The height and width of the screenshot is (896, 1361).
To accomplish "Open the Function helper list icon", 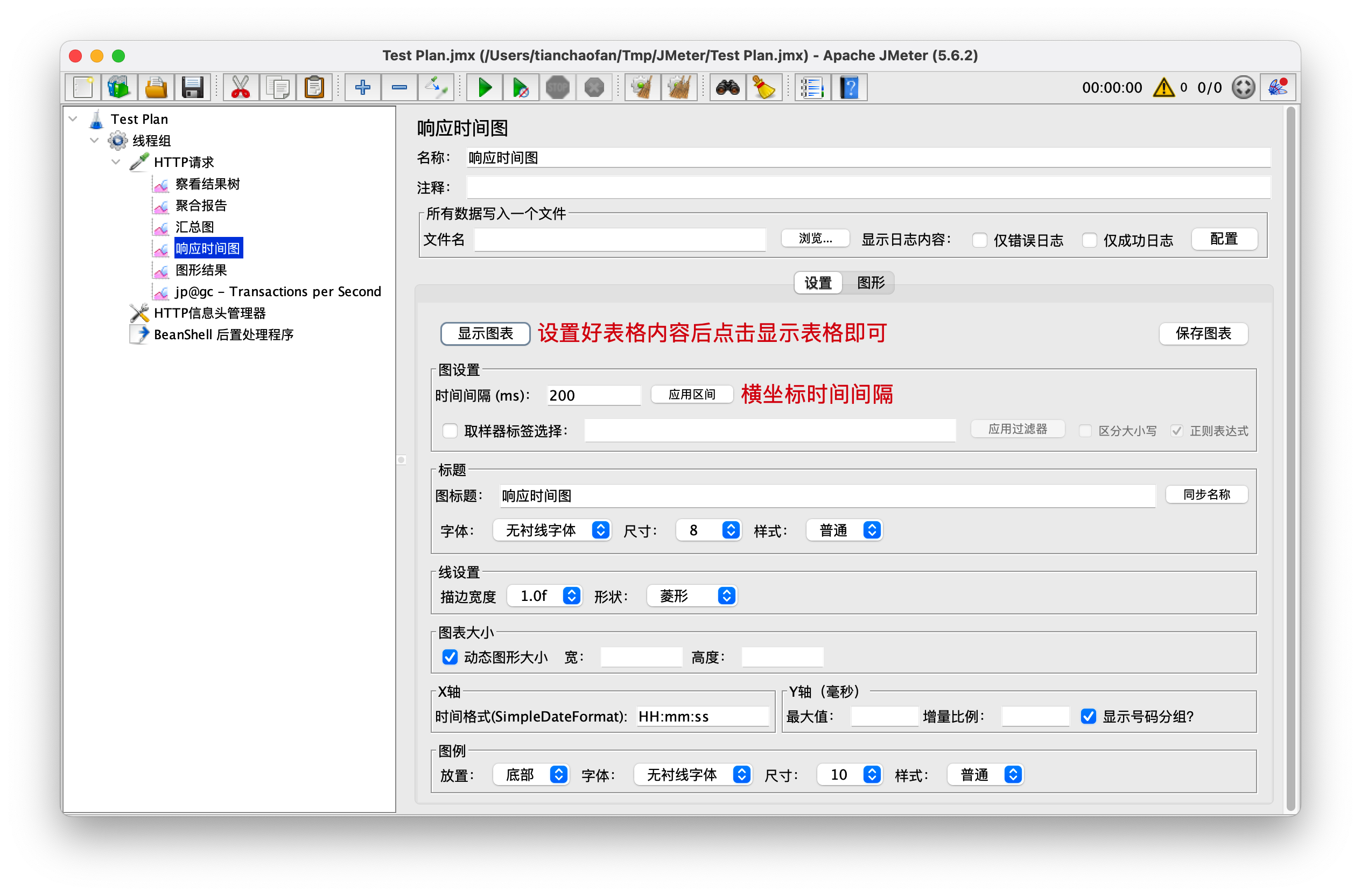I will pos(812,87).
